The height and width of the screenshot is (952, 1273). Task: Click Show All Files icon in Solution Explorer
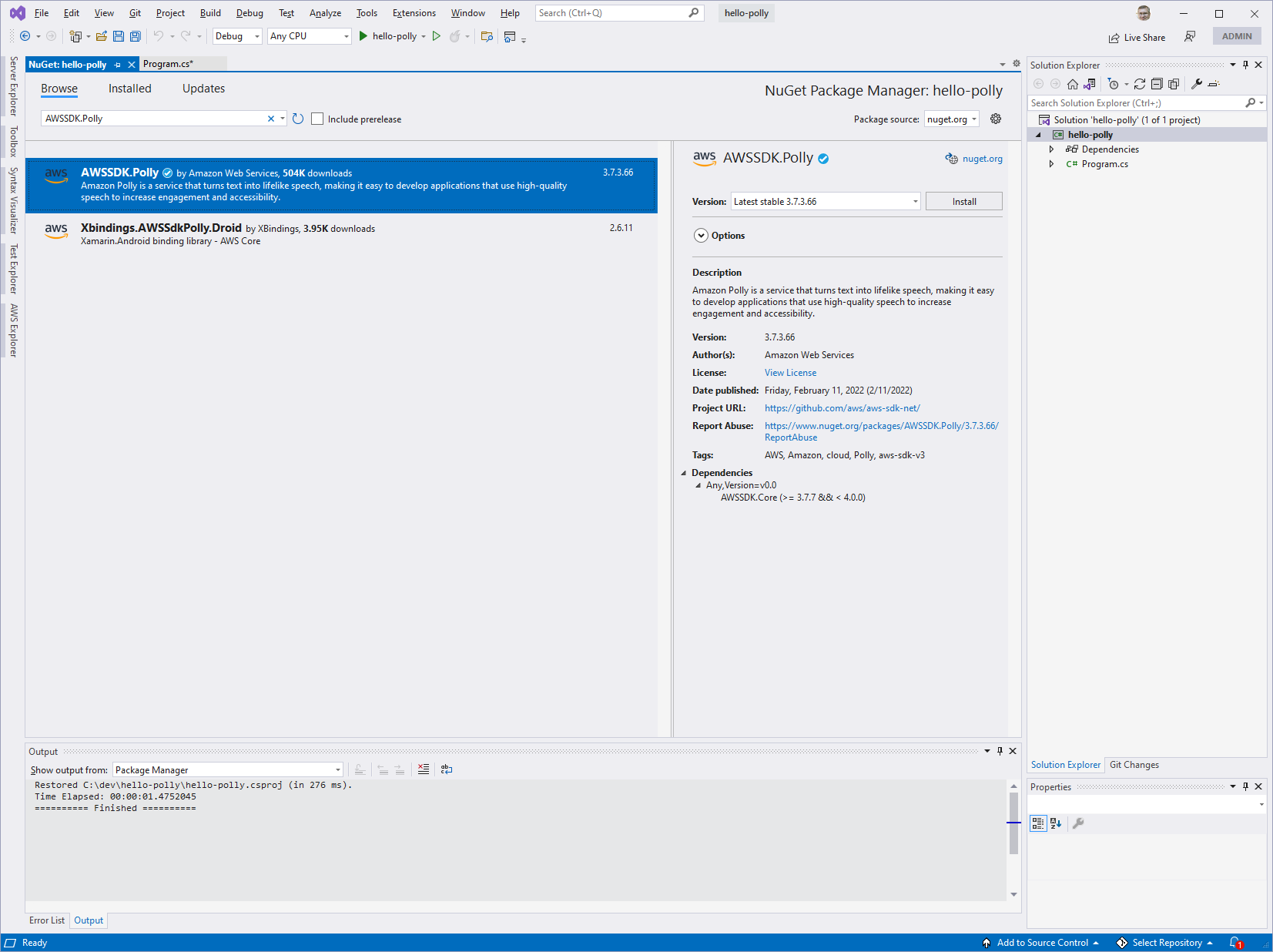1174,84
